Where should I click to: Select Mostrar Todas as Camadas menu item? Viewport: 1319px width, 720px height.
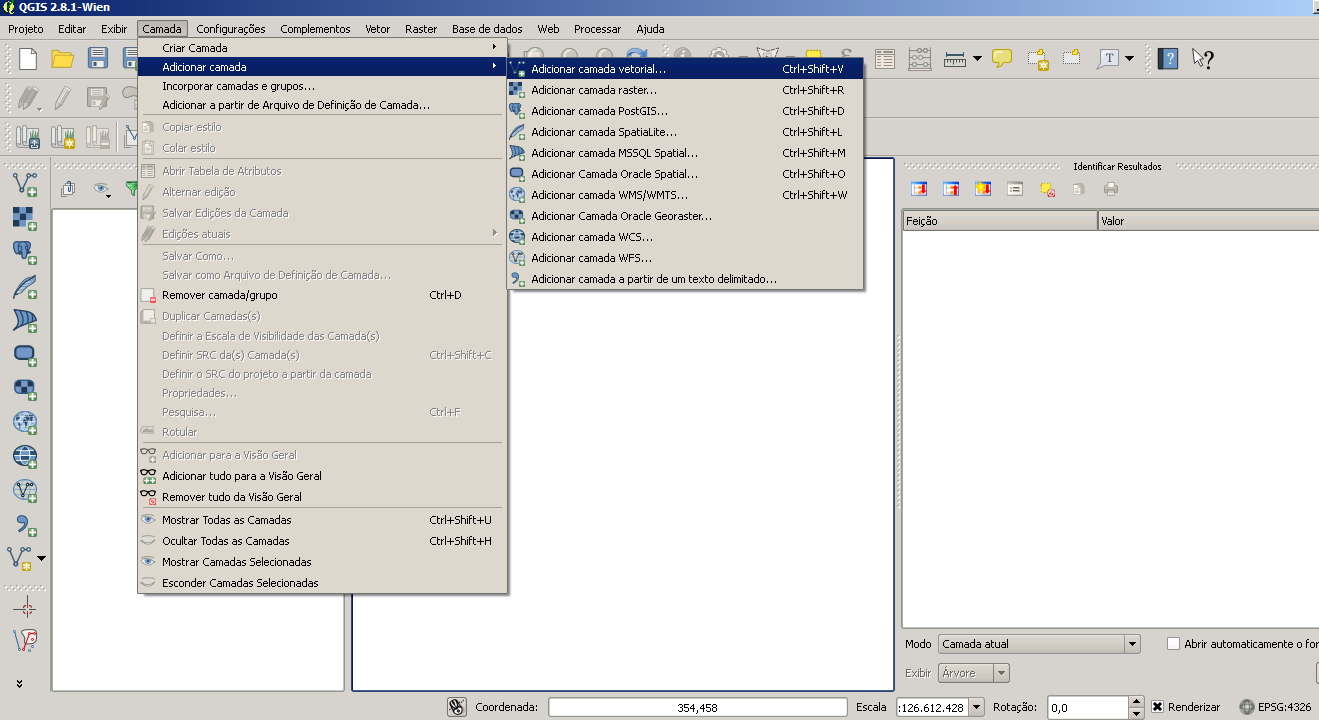pyautogui.click(x=323, y=520)
